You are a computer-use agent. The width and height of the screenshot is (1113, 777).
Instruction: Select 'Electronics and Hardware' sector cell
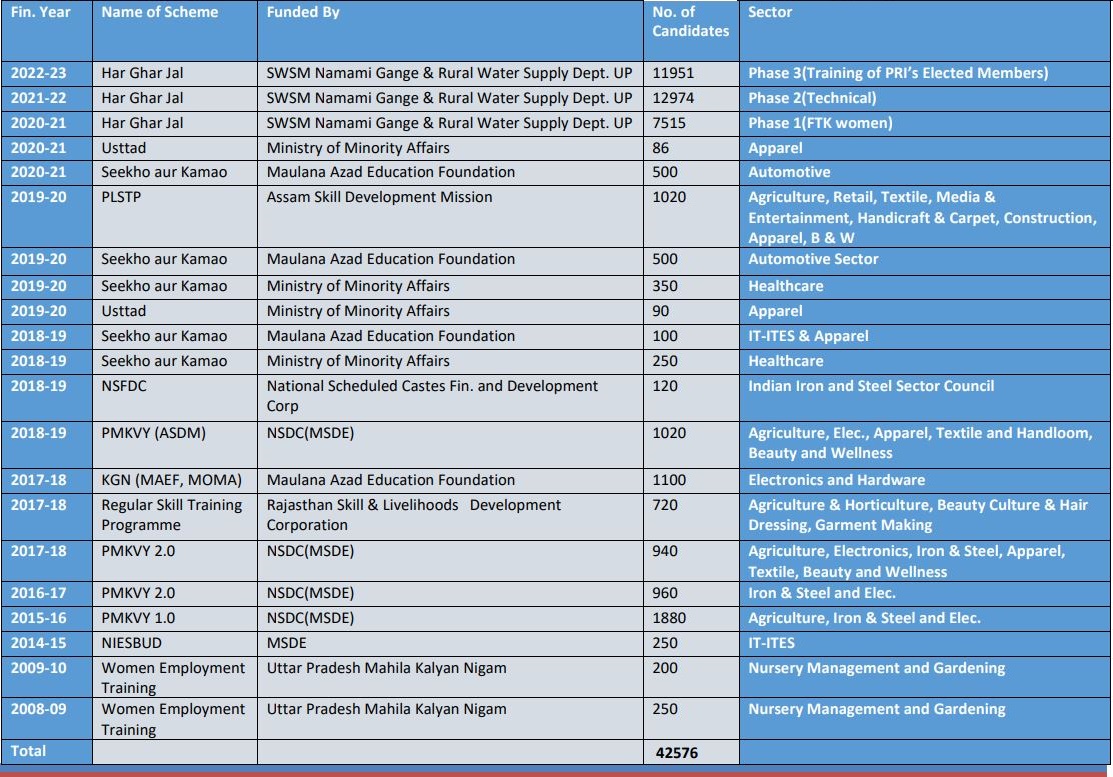(x=836, y=480)
